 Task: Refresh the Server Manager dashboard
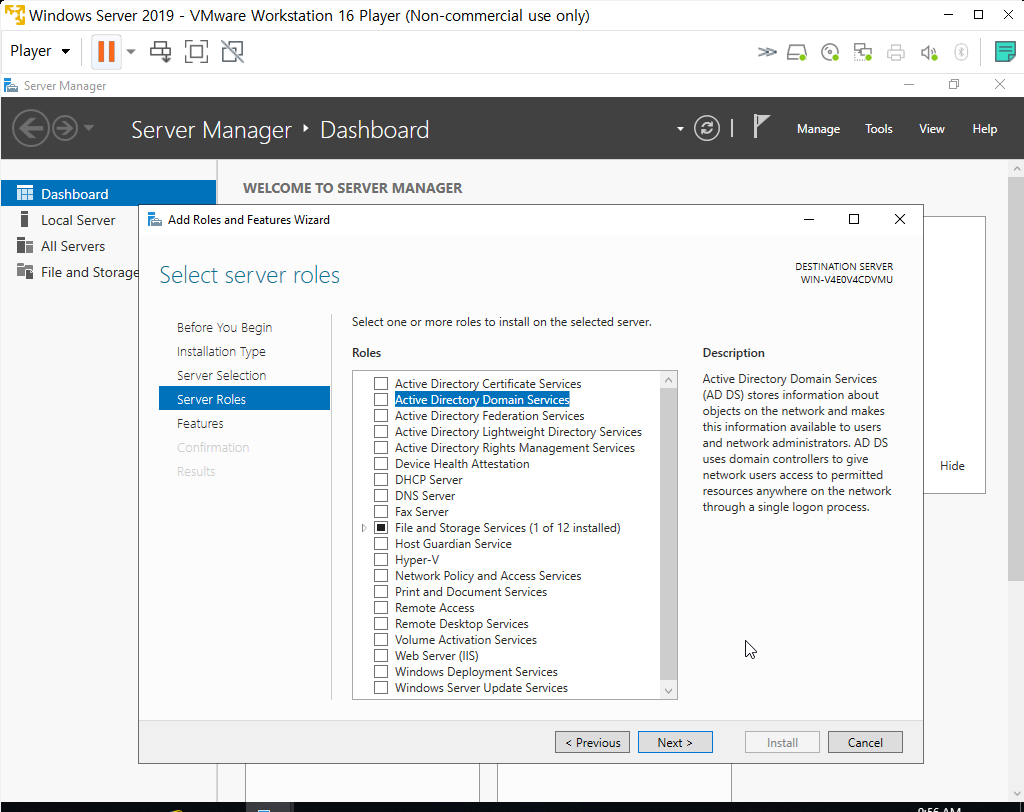(x=707, y=128)
